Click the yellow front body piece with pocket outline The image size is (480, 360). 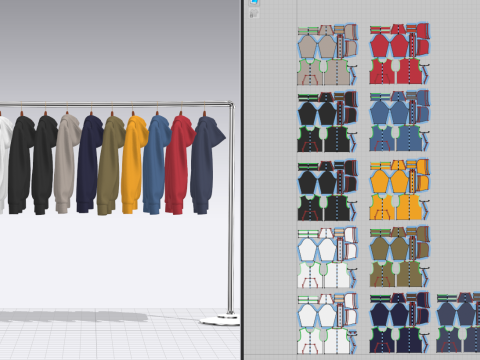(x=382, y=207)
